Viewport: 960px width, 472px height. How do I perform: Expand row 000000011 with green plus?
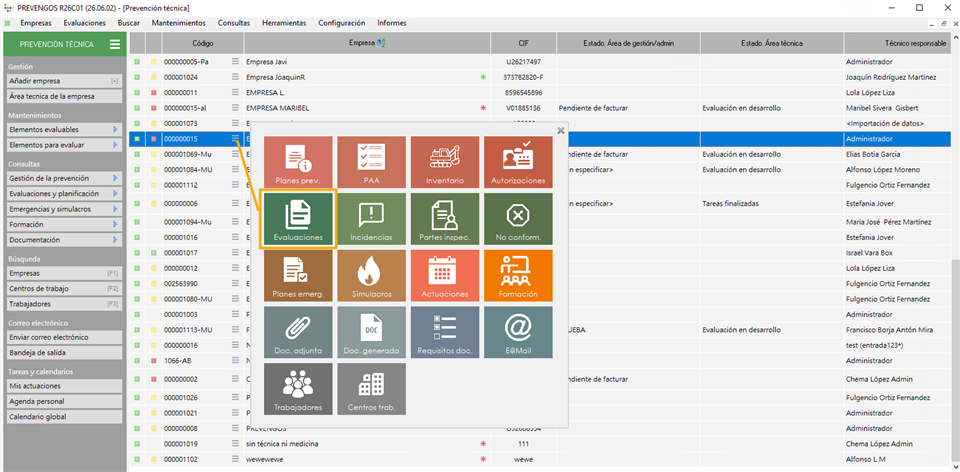(x=137, y=92)
